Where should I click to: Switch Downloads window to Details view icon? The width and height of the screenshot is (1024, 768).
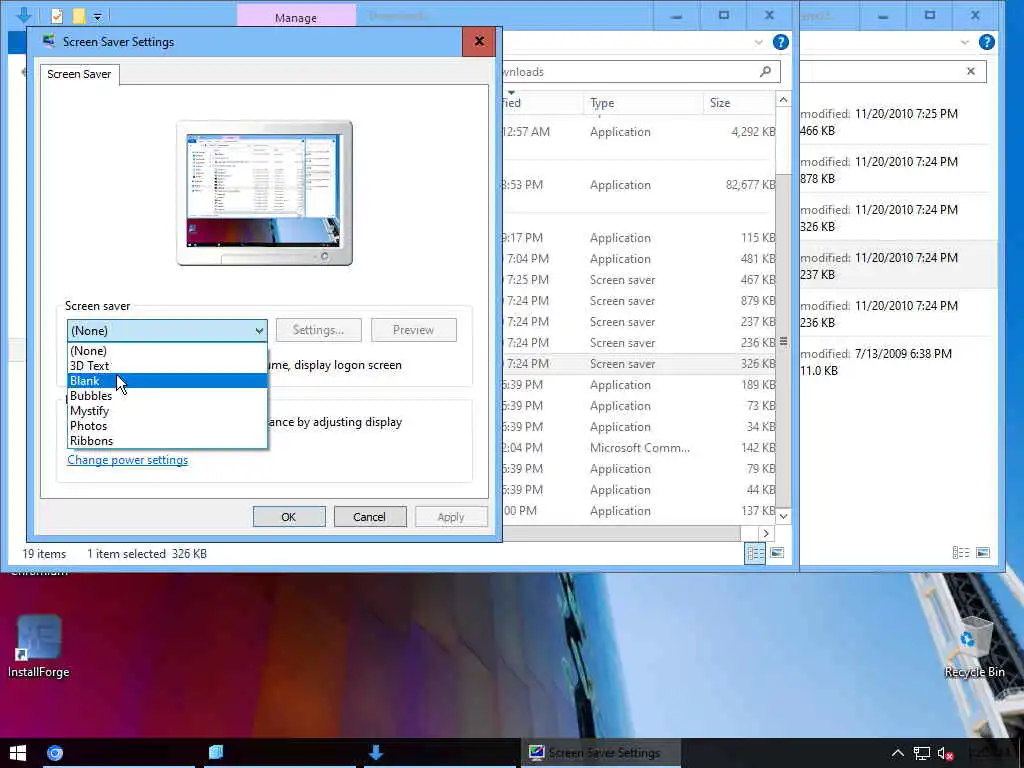point(755,553)
